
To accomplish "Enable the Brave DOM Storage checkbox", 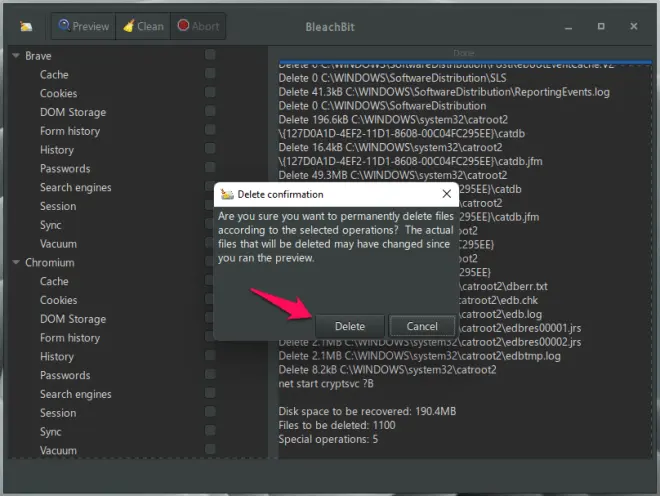I will pyautogui.click(x=210, y=111).
